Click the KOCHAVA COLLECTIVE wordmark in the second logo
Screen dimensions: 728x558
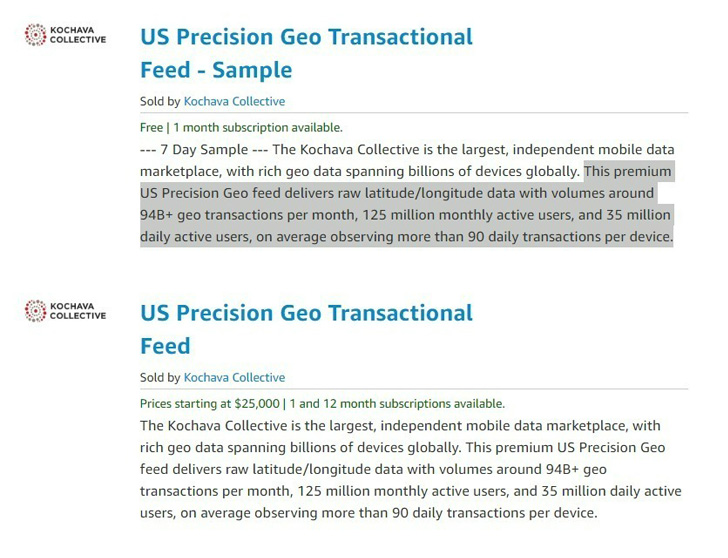78,311
